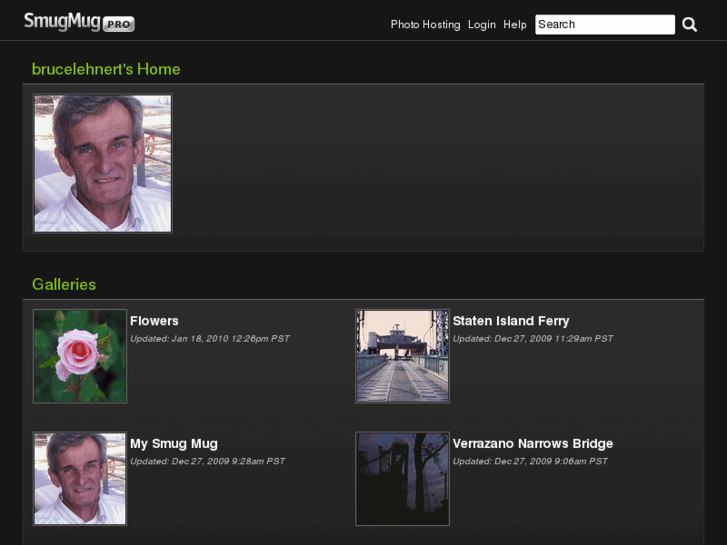This screenshot has height=545, width=727.
Task: Open the Staten Island Ferry thumbnail
Action: (402, 356)
